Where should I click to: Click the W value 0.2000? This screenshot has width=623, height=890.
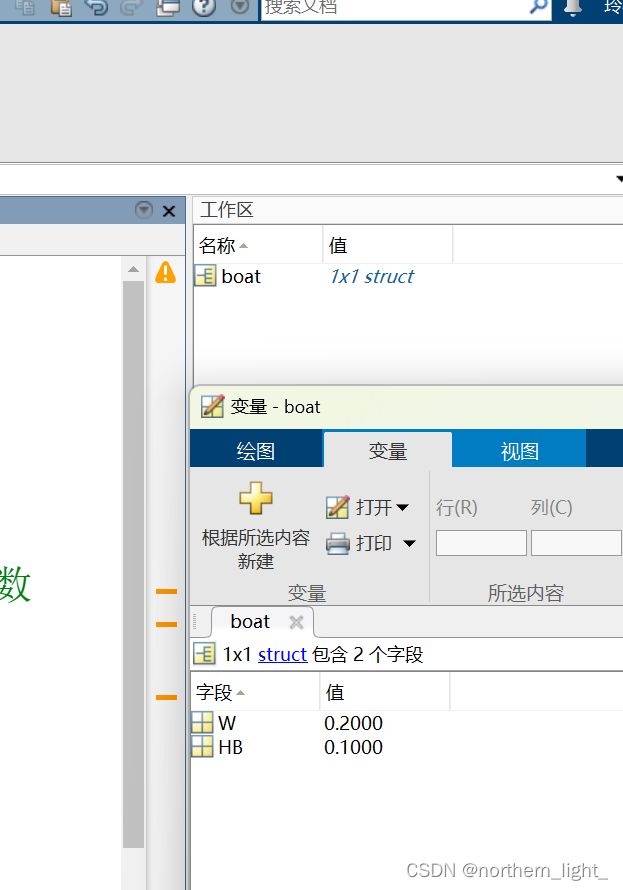353,723
